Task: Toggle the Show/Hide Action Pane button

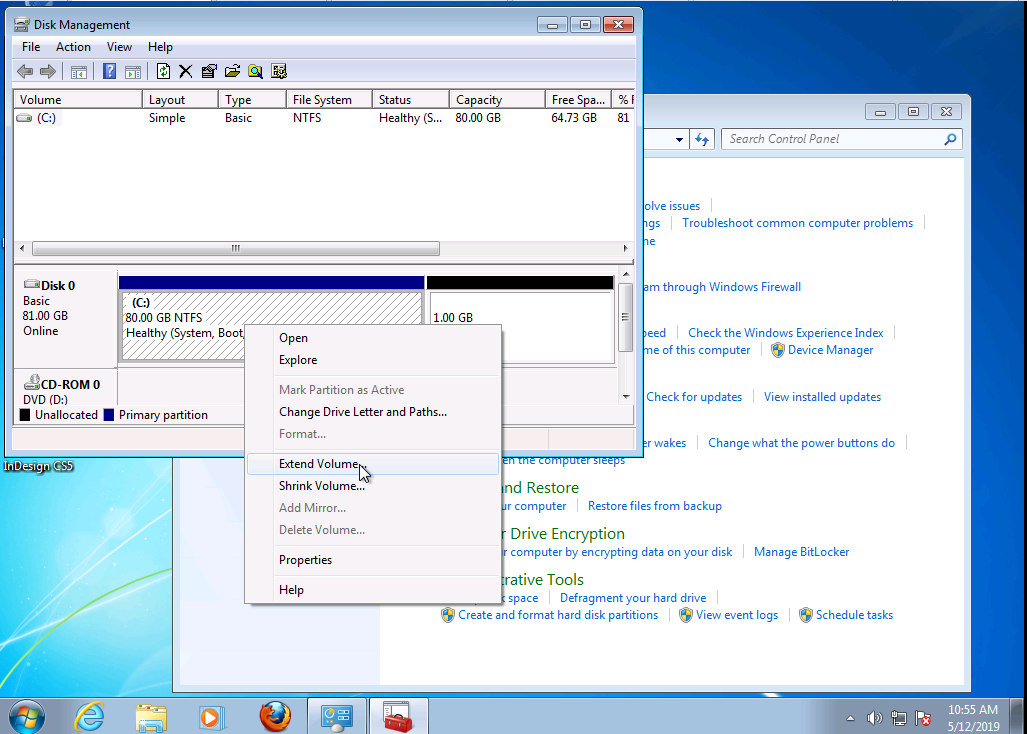Action: (x=133, y=71)
